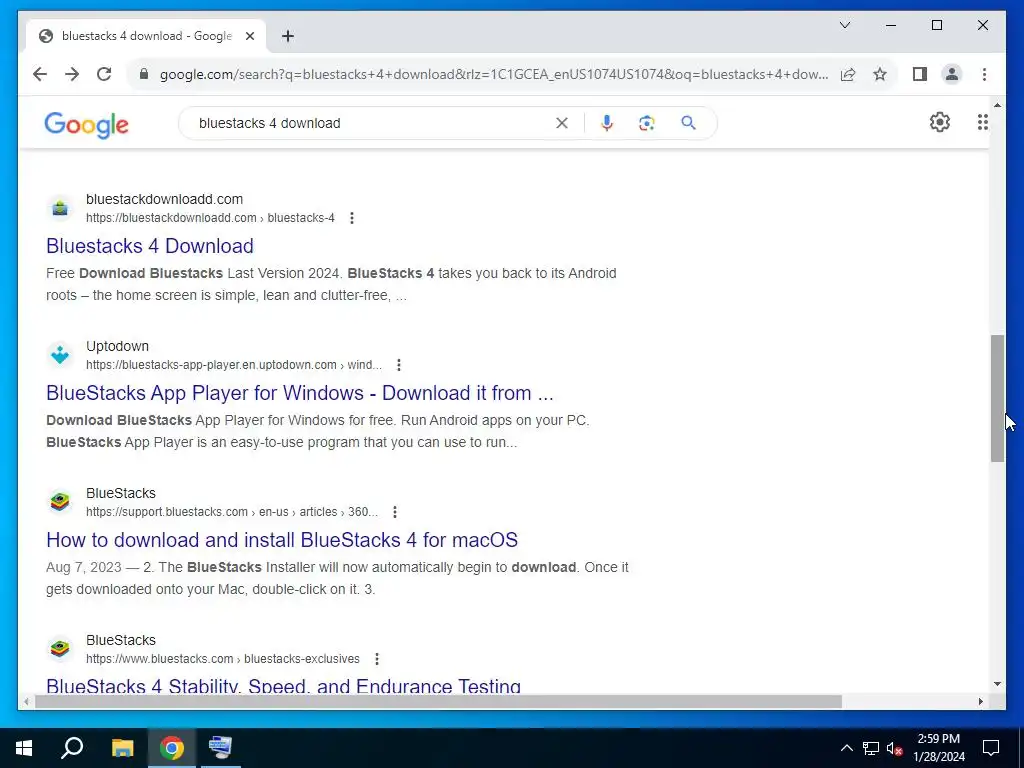Open taskbar search

(72, 748)
